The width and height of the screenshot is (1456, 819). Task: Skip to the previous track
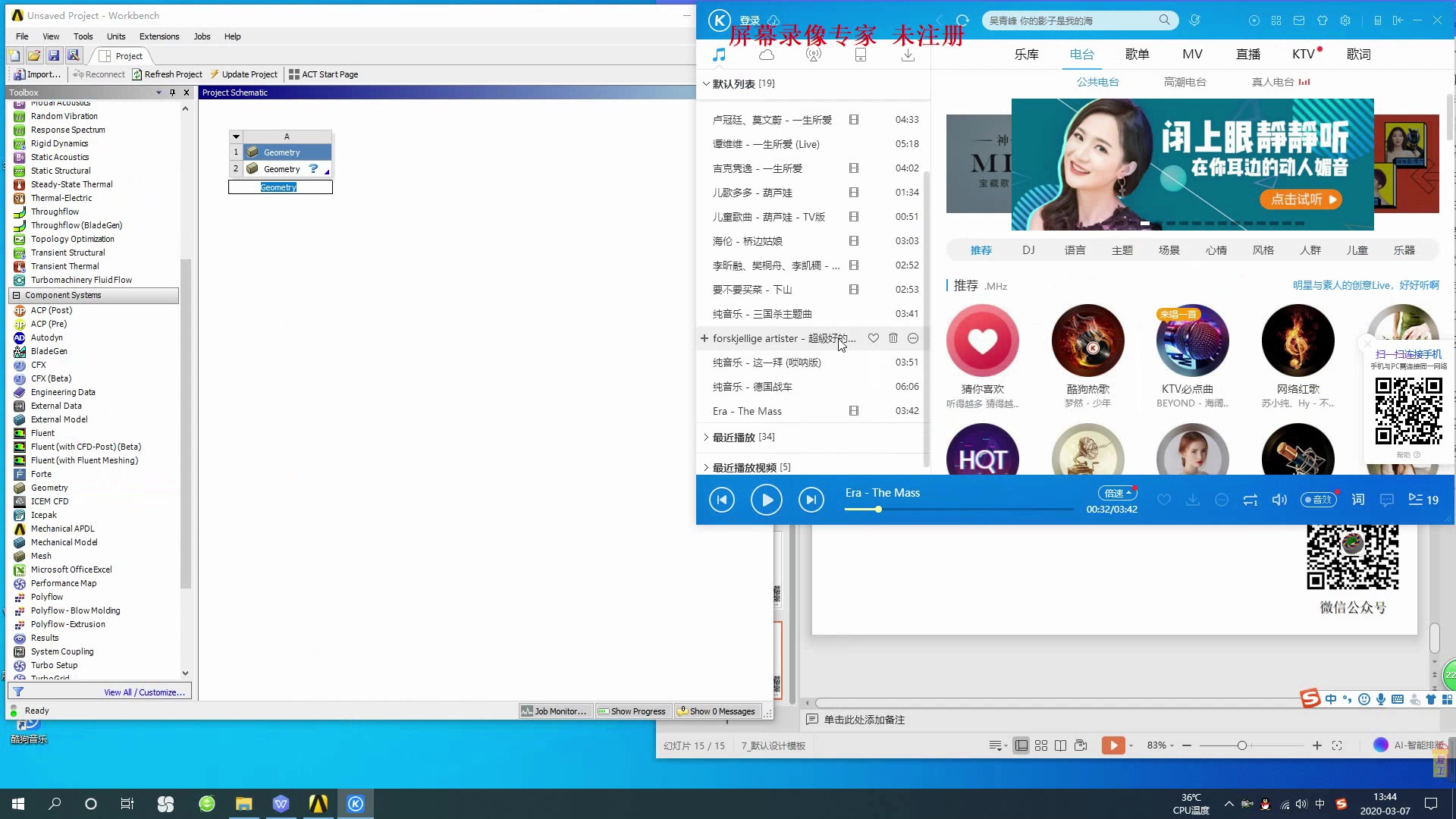[x=722, y=500]
